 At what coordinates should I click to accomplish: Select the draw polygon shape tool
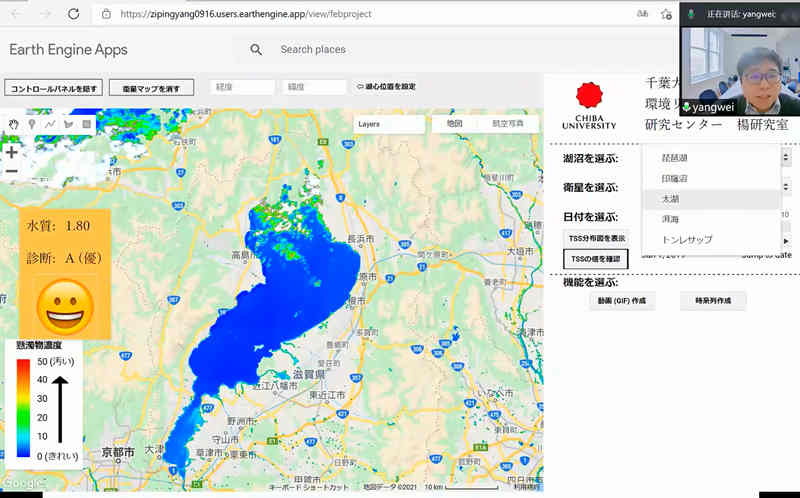[x=68, y=124]
